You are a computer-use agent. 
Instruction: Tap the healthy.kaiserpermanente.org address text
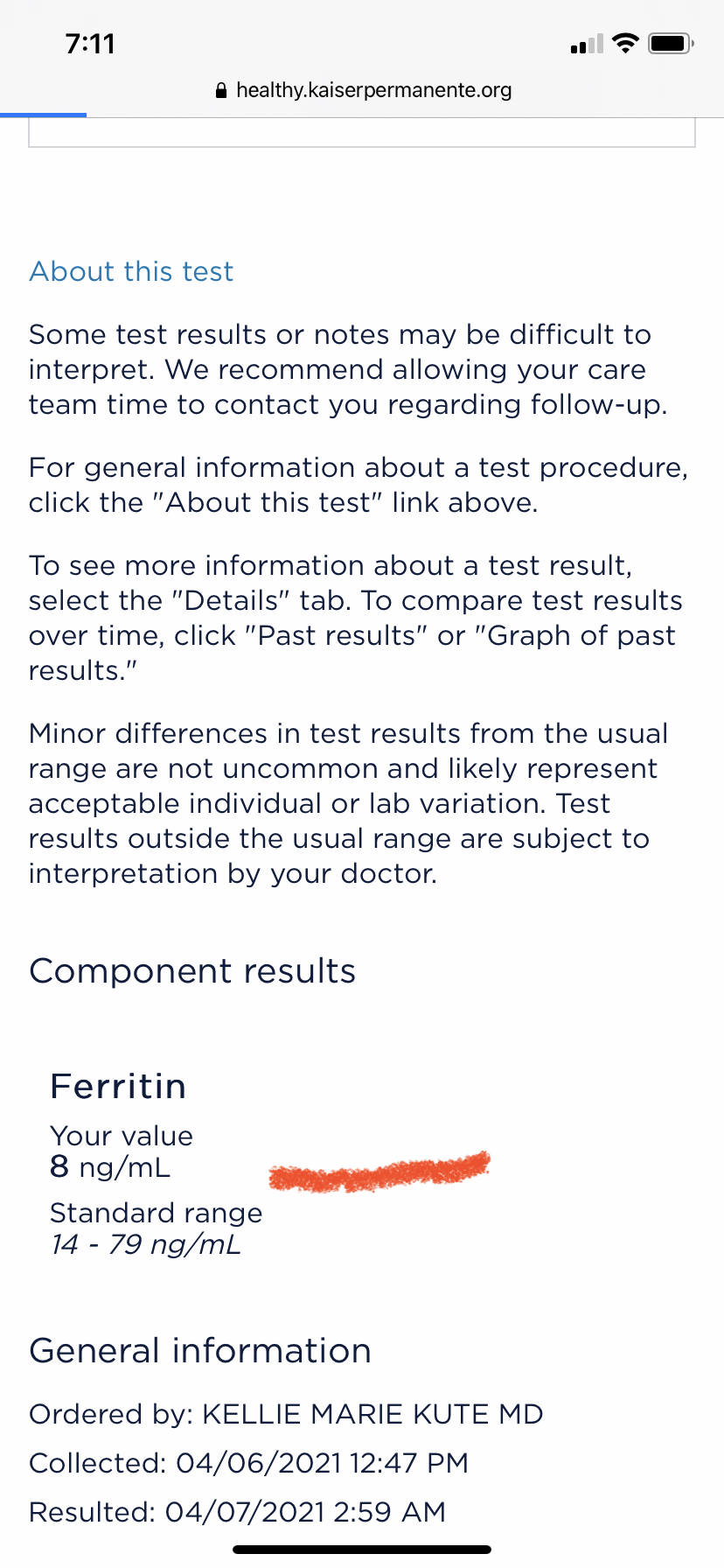[x=373, y=90]
